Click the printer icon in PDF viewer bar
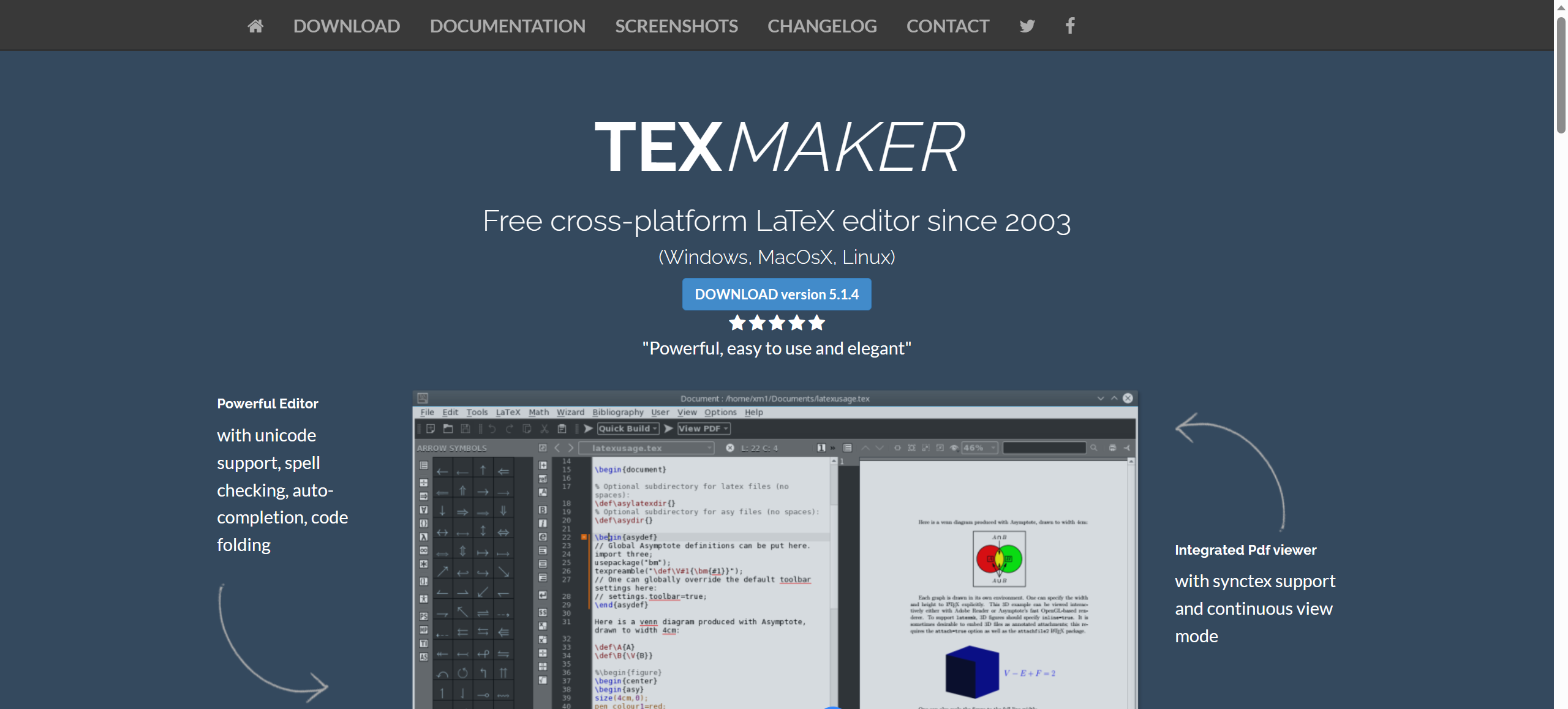This screenshot has width=1568, height=709. [1112, 448]
